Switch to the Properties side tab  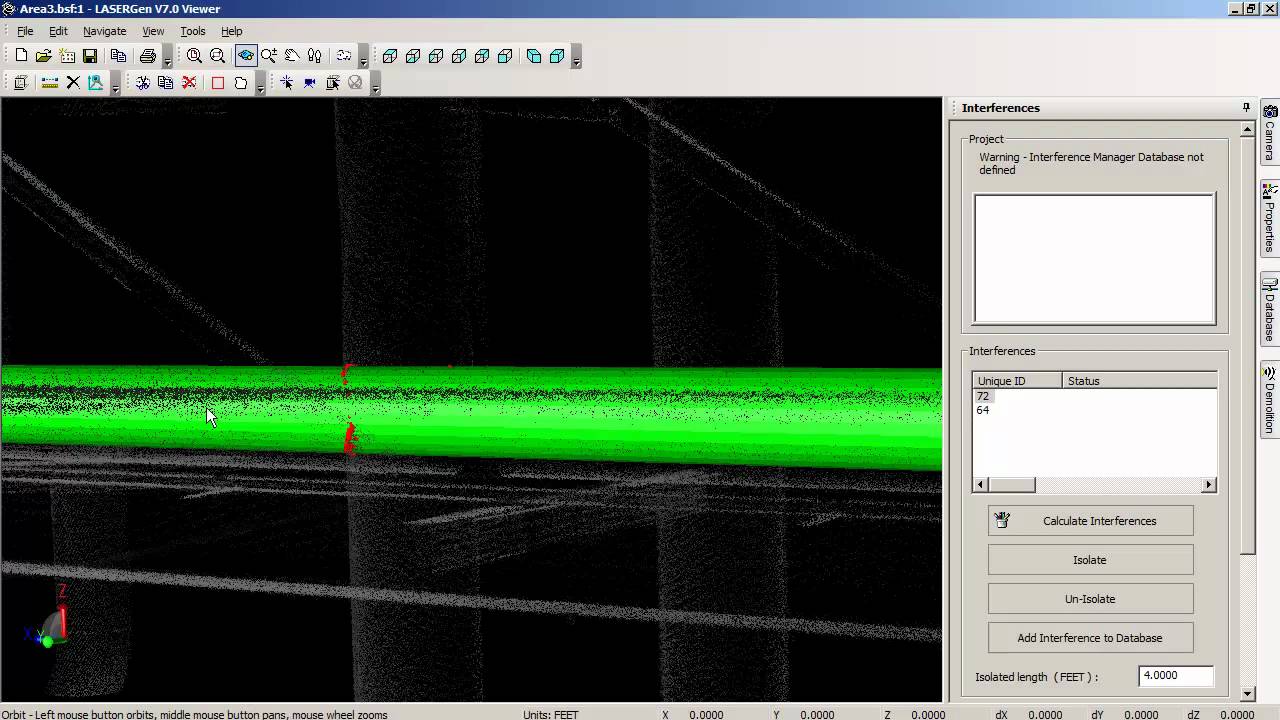(x=1270, y=218)
